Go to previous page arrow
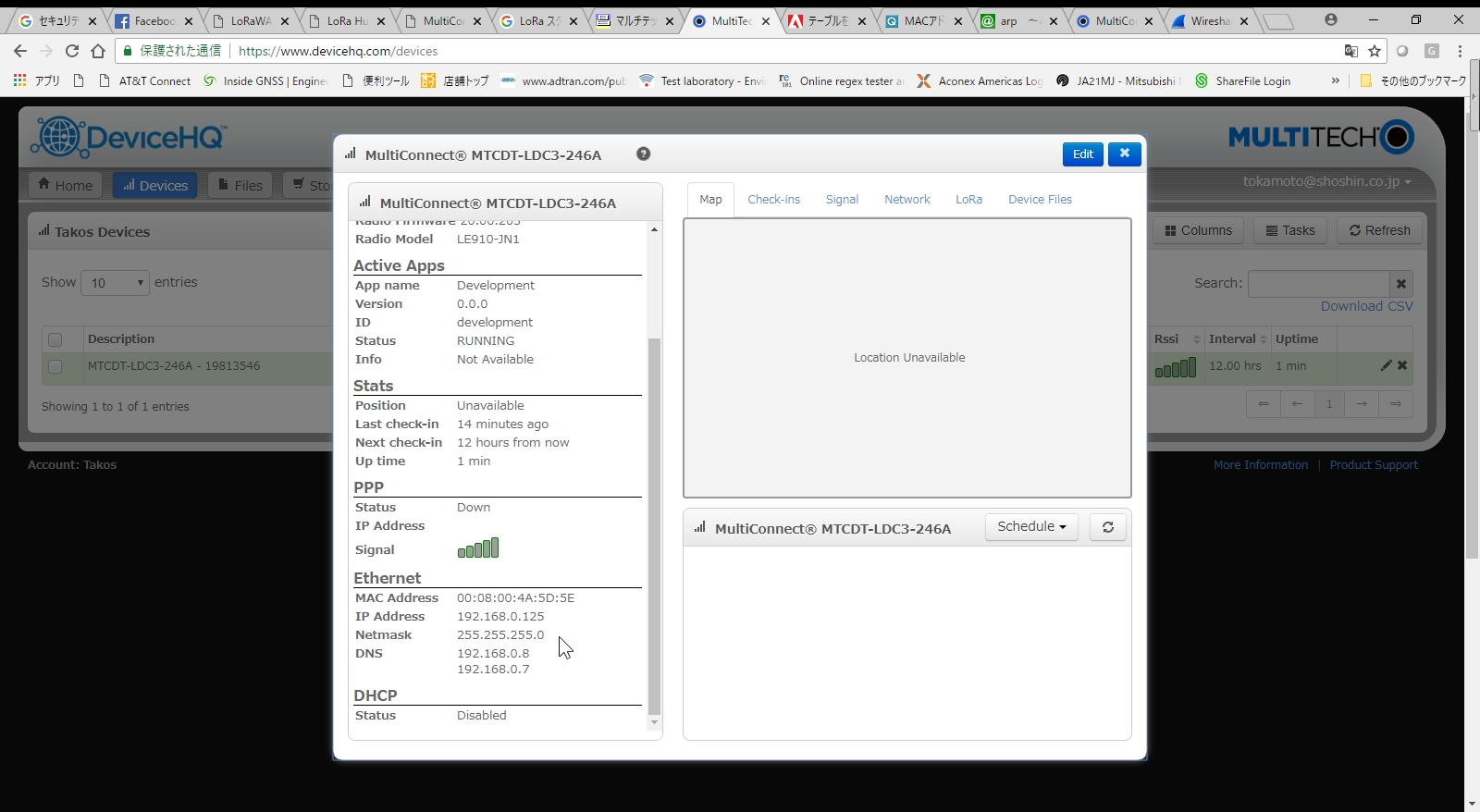The image size is (1480, 812). coord(1297,404)
